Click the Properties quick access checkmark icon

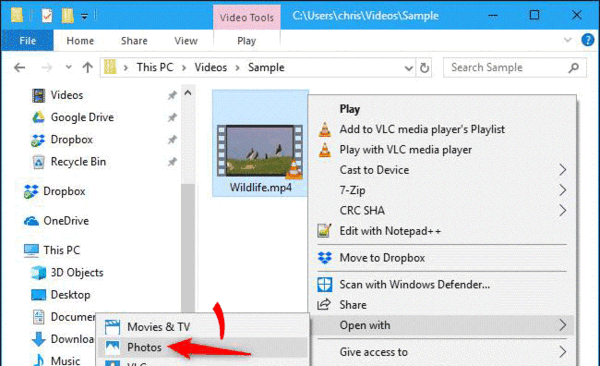tap(47, 16)
